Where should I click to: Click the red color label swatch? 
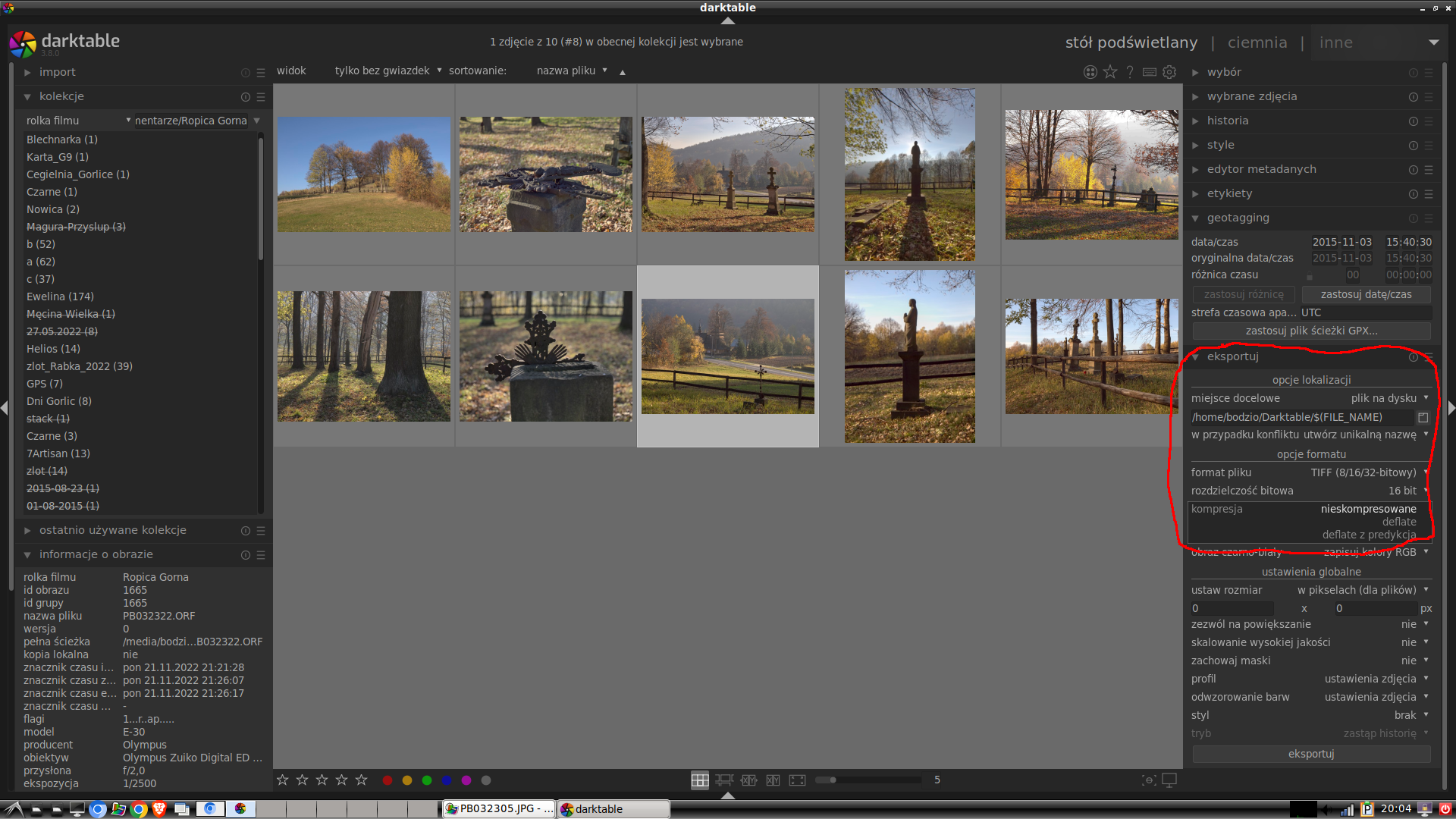click(x=388, y=780)
